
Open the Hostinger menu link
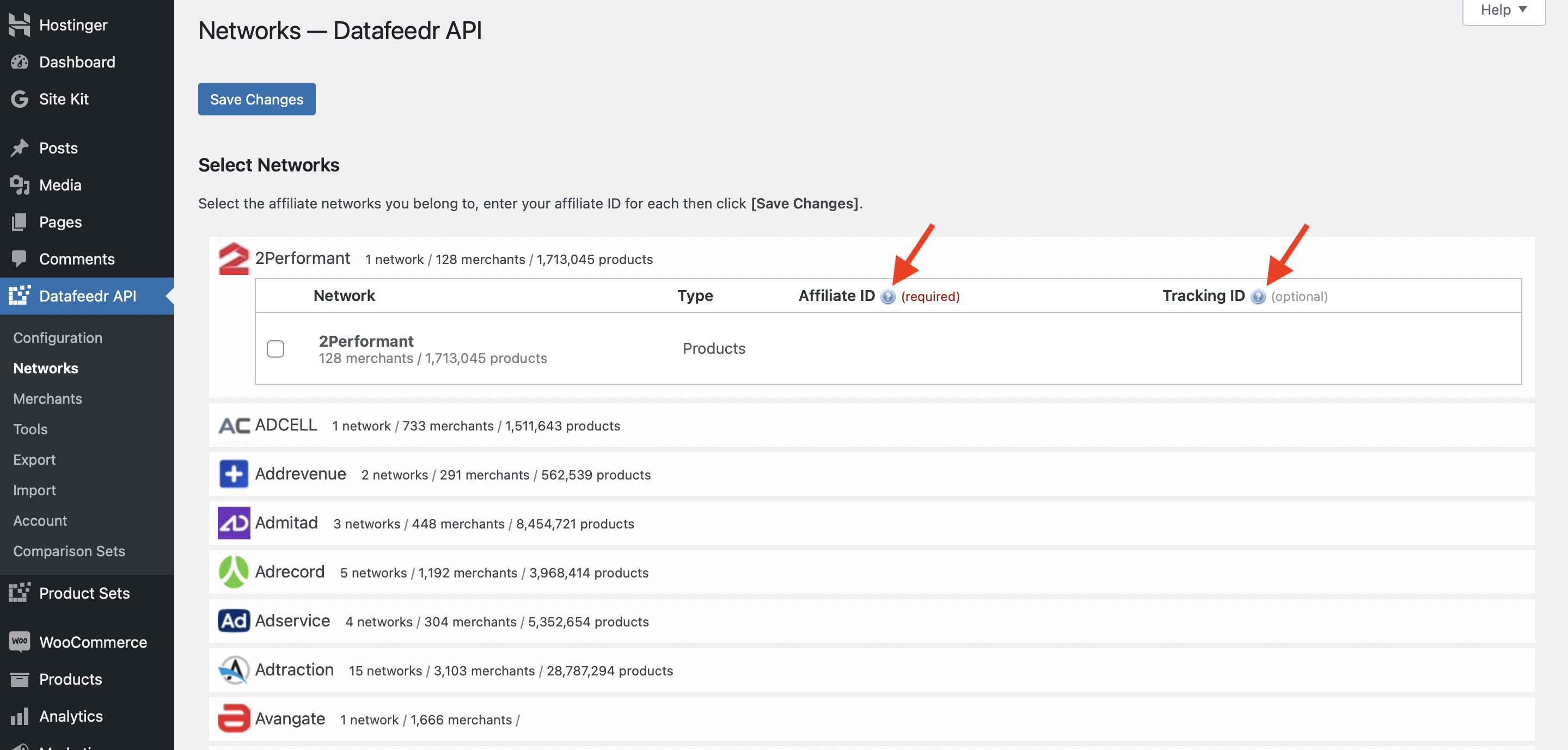[87, 25]
